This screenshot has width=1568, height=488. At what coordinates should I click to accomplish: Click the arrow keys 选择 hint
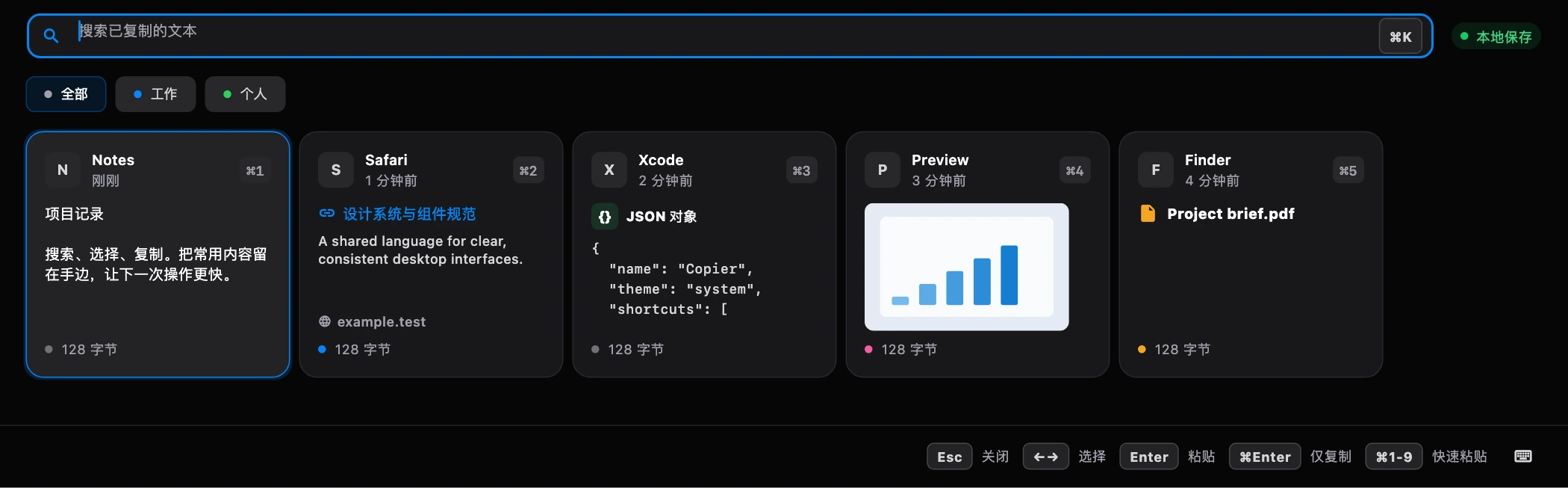coord(1065,457)
